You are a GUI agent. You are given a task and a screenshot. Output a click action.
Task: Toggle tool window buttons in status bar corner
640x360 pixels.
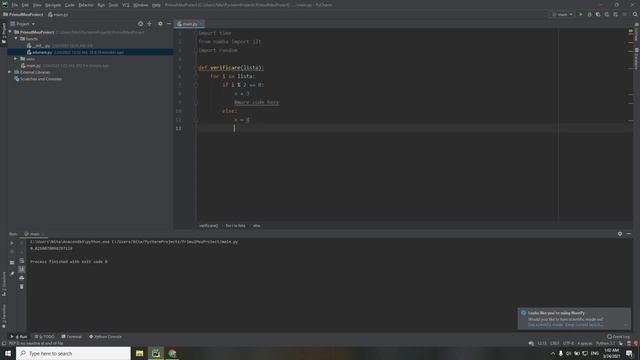pos(4,343)
